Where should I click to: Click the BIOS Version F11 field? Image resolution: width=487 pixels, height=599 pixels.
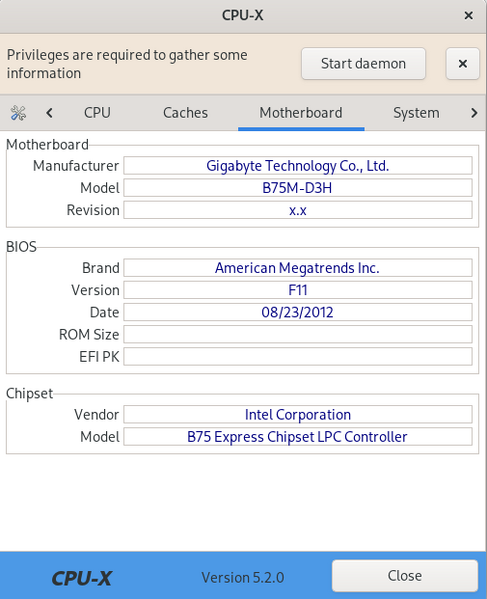coord(298,290)
